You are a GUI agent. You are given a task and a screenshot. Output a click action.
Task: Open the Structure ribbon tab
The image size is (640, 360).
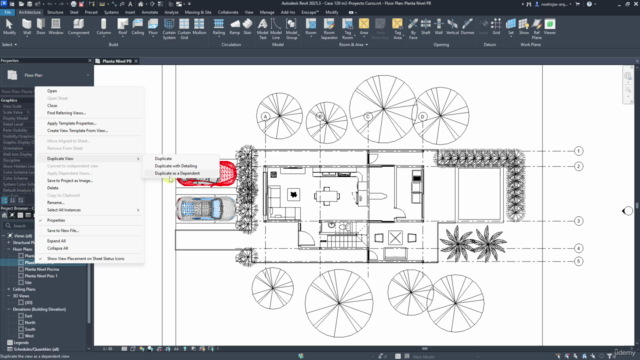[55, 12]
